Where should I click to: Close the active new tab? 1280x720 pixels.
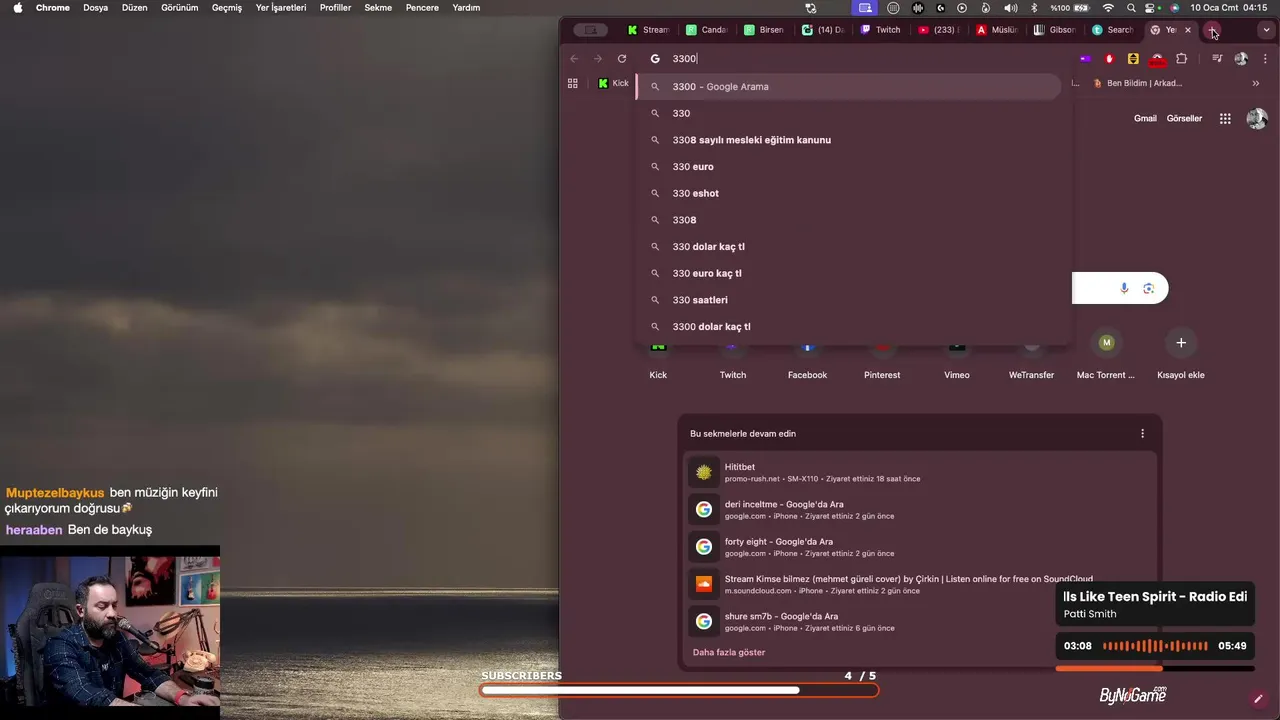click(x=1188, y=30)
